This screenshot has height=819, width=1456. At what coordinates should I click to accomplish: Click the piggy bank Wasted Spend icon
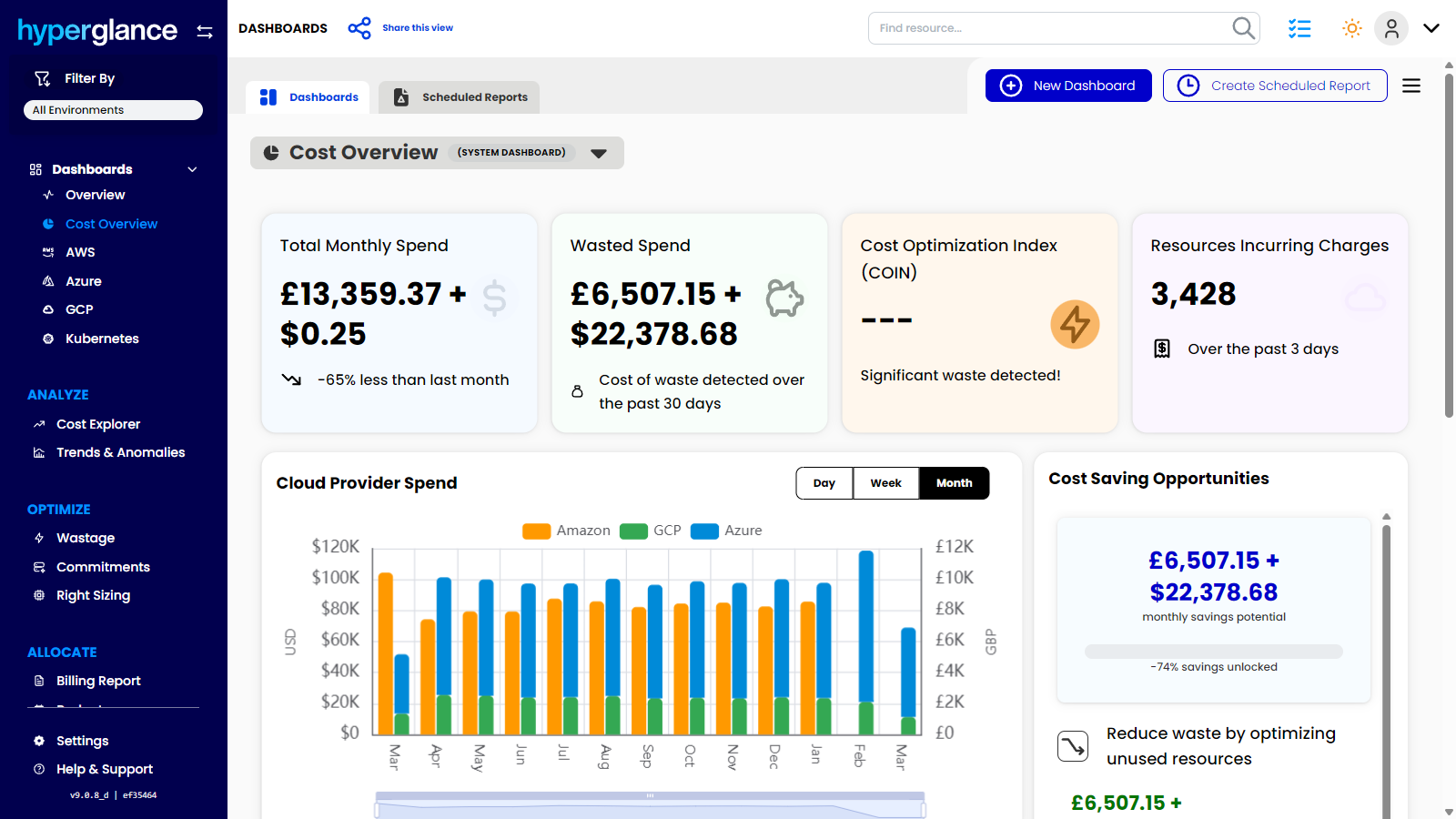coord(784,298)
